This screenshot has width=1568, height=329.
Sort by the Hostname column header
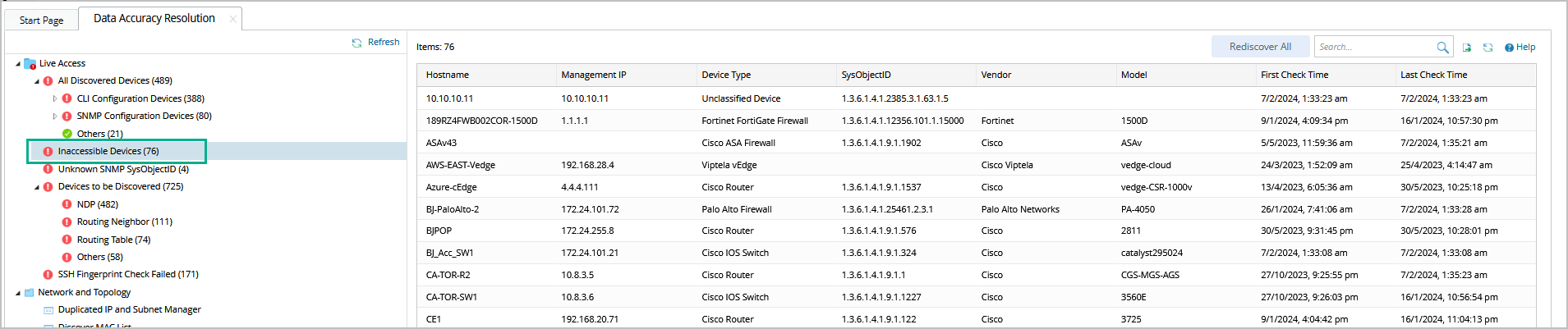tap(448, 75)
